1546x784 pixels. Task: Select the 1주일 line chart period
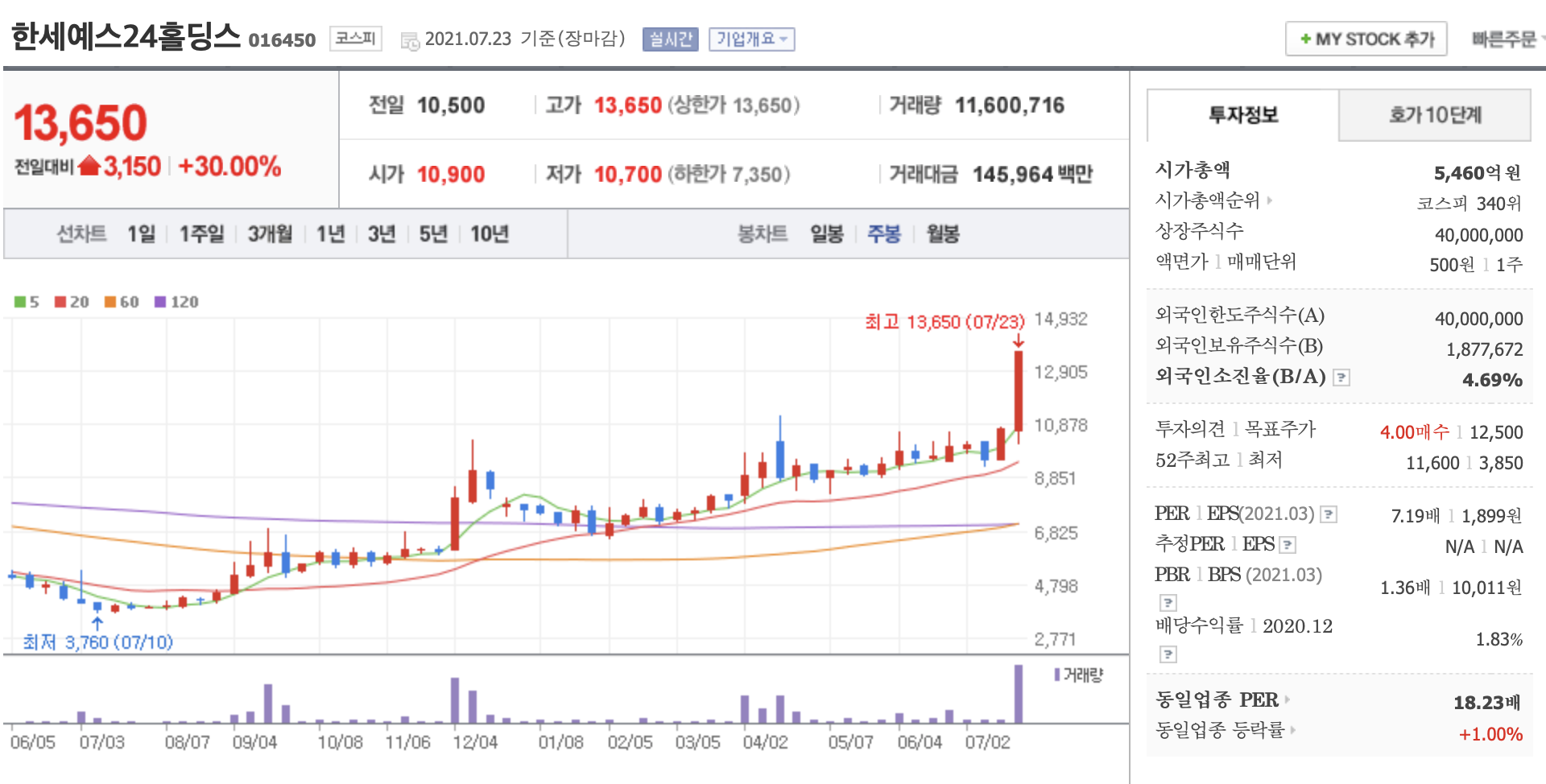(x=201, y=234)
